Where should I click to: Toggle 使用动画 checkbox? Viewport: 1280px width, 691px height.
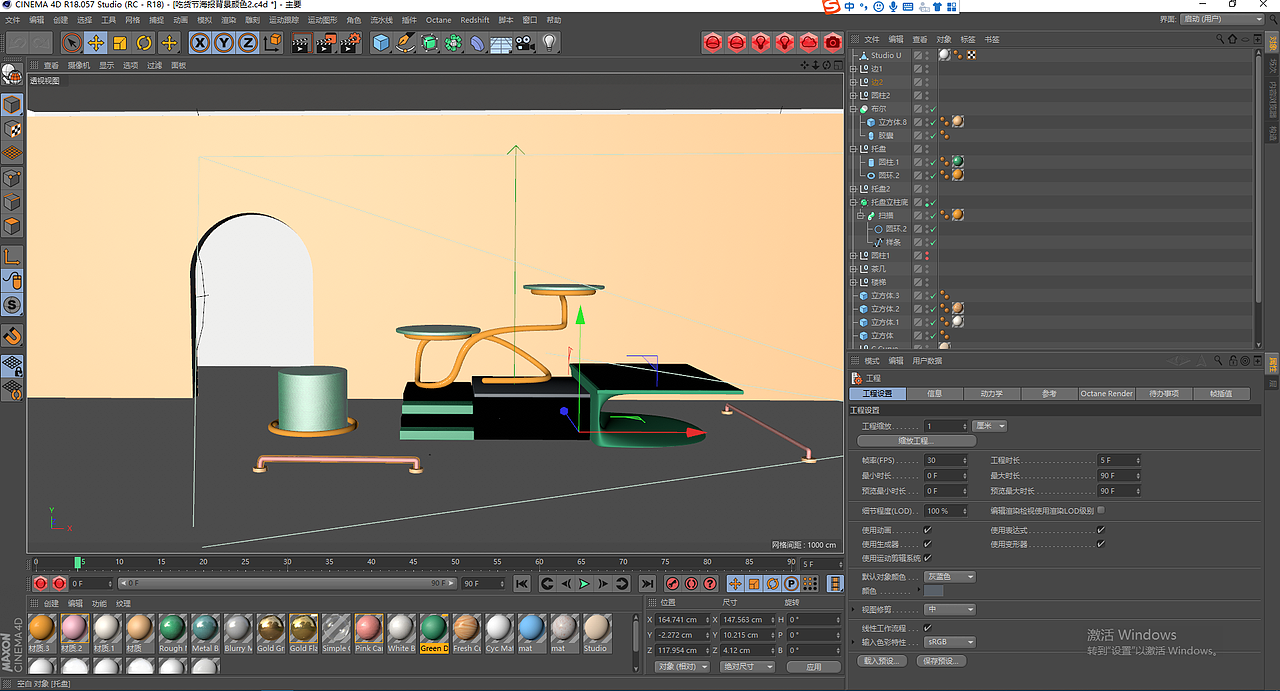[927, 530]
